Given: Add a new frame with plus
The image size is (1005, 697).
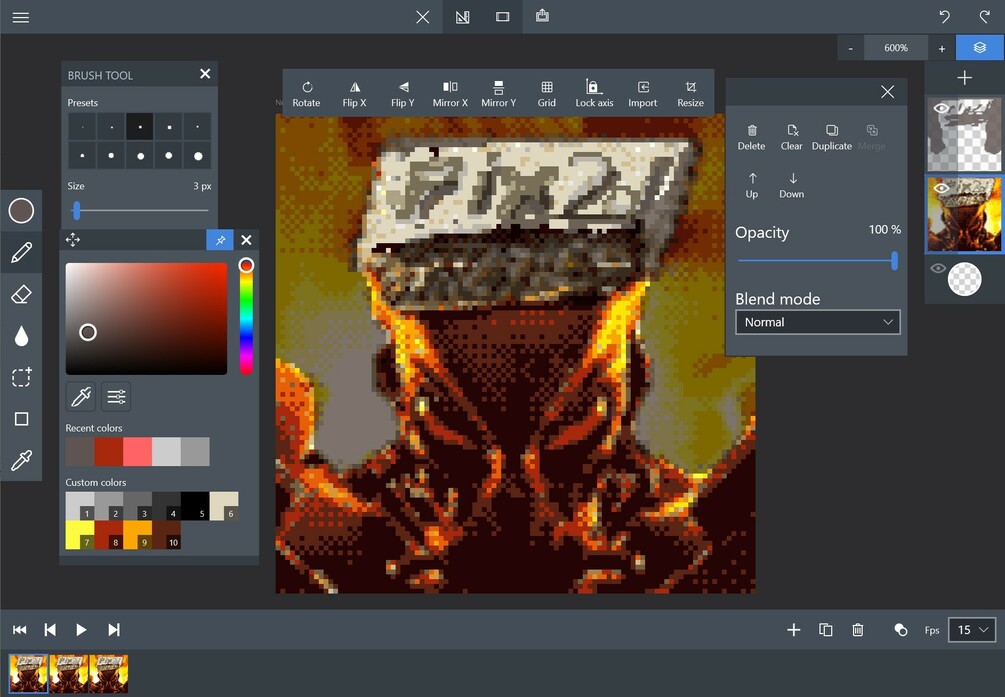Looking at the screenshot, I should (793, 630).
